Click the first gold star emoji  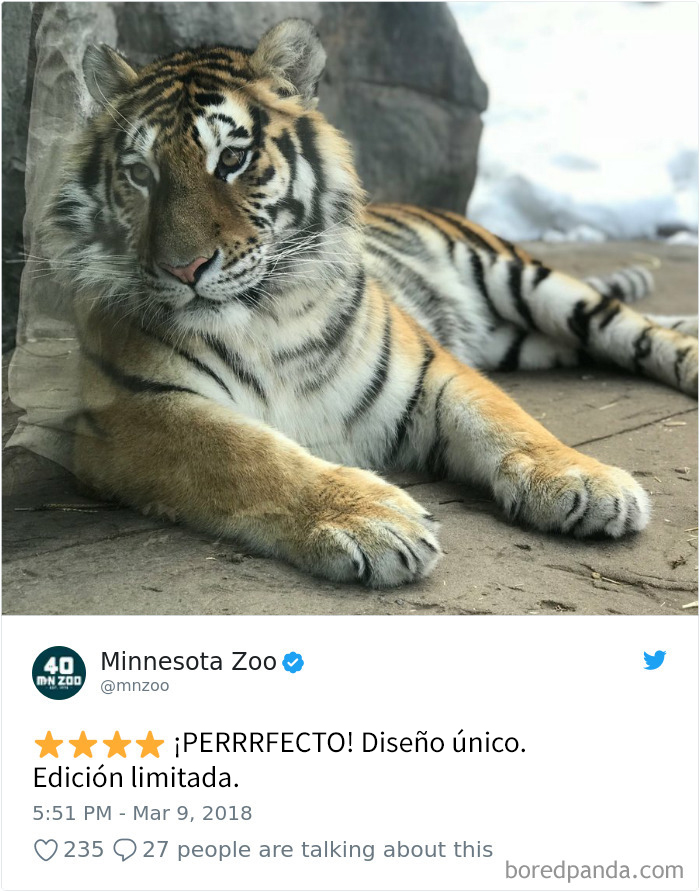pos(49,744)
